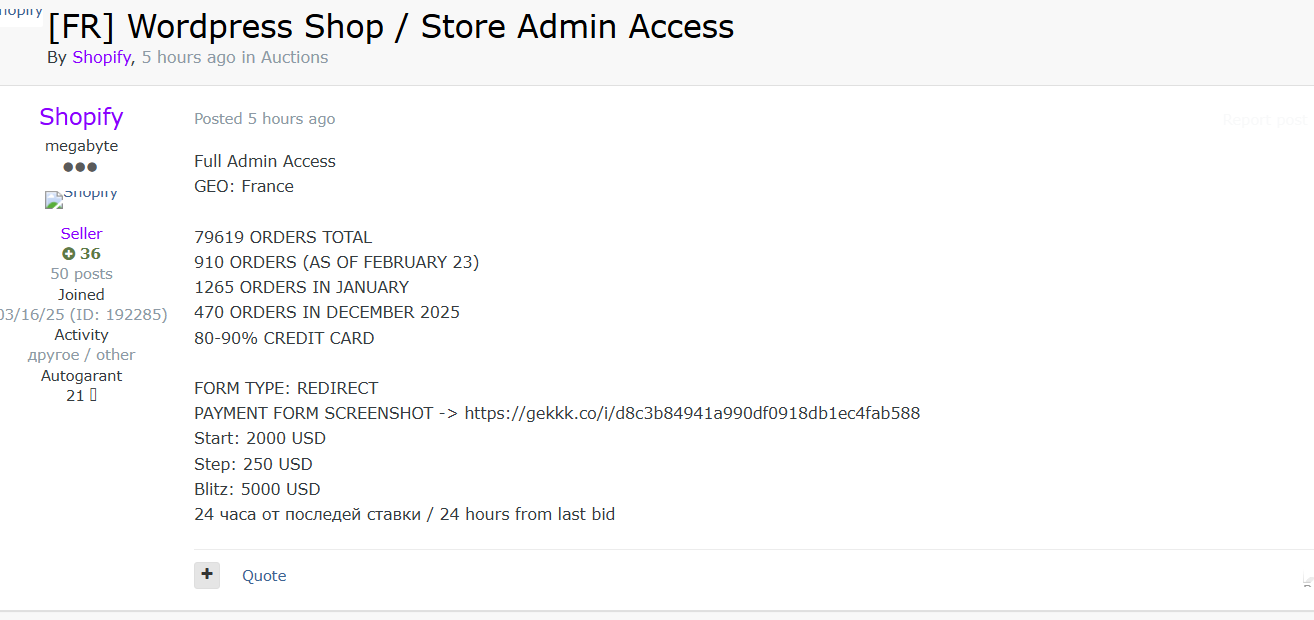Image resolution: width=1314 pixels, height=620 pixels.
Task: Click the thread title heading
Action: (391, 27)
